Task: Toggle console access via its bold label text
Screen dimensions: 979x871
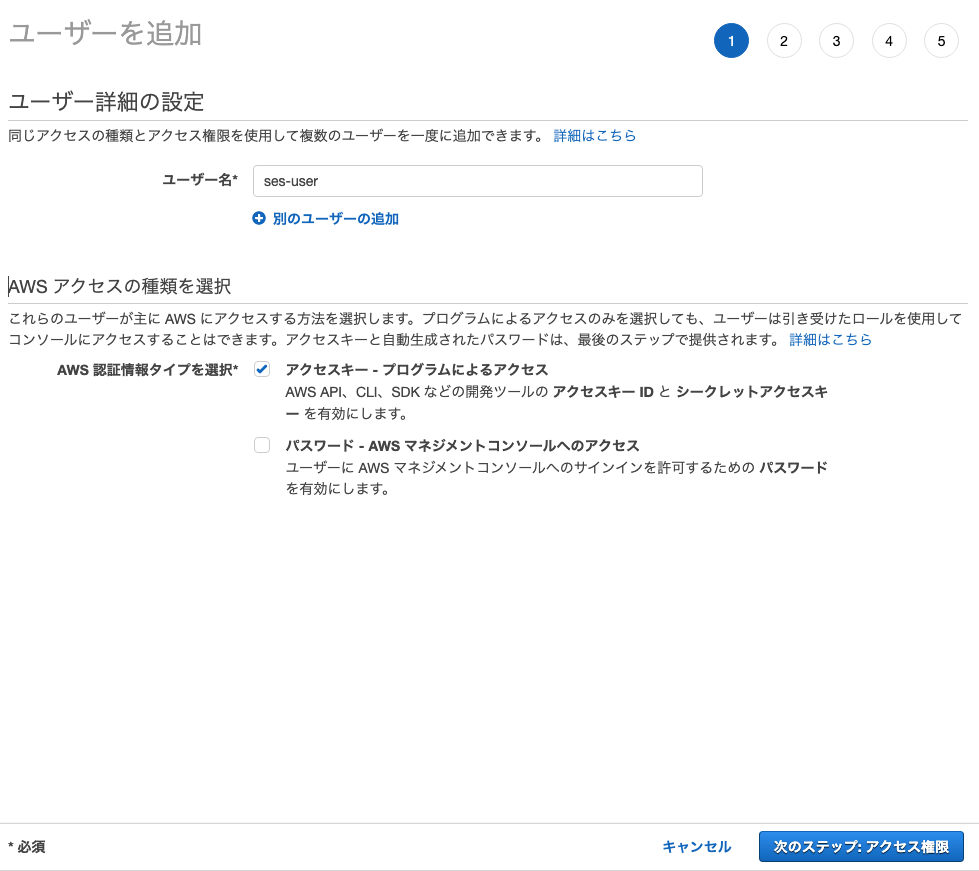Action: tap(460, 444)
